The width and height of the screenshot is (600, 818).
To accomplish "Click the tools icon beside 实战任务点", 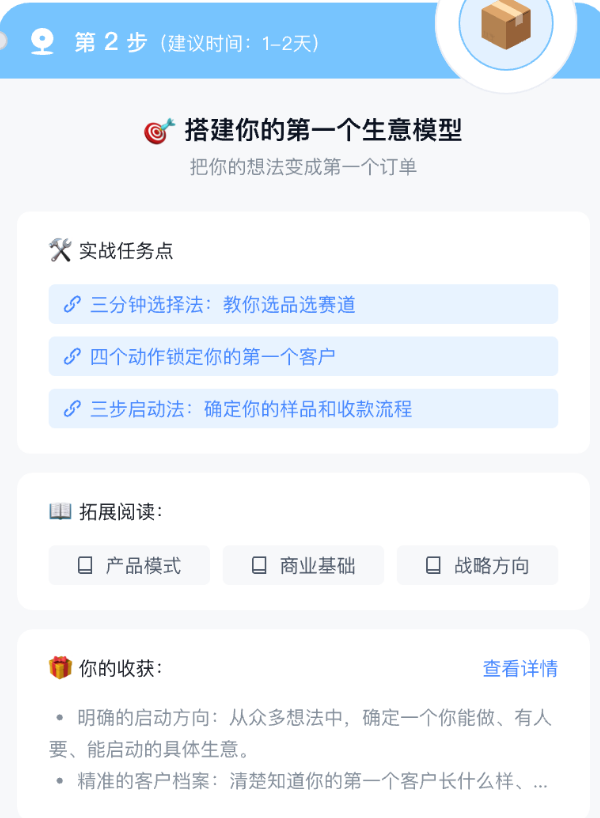I will pyautogui.click(x=60, y=250).
